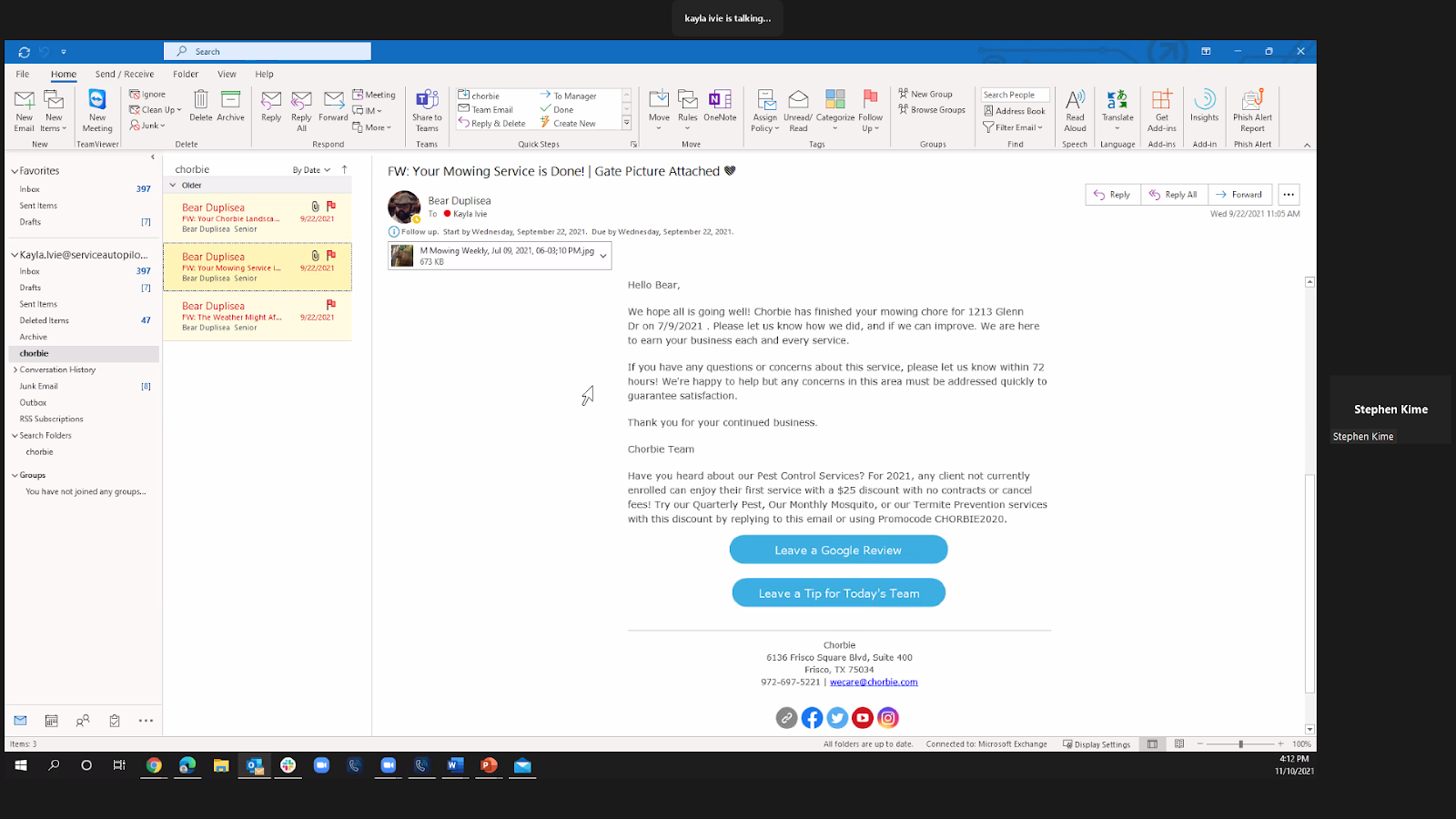Archive the selected message
1456x819 pixels.
coord(230,99)
